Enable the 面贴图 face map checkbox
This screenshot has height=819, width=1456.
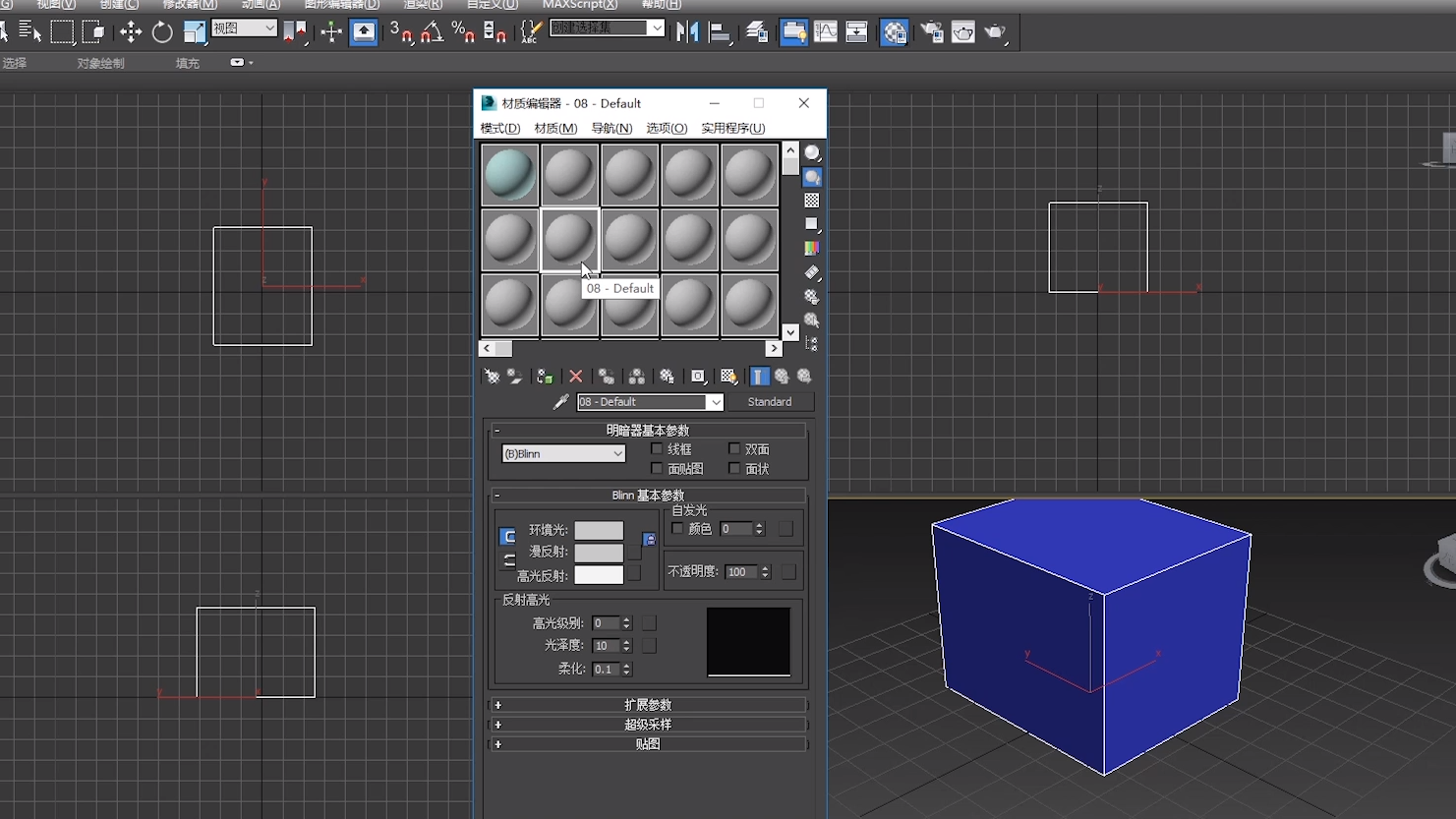pos(658,469)
